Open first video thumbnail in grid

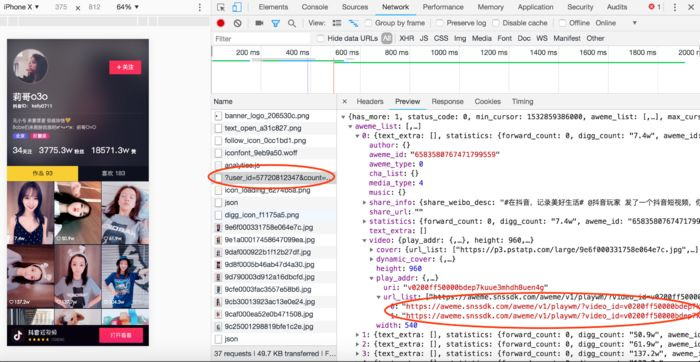point(30,212)
